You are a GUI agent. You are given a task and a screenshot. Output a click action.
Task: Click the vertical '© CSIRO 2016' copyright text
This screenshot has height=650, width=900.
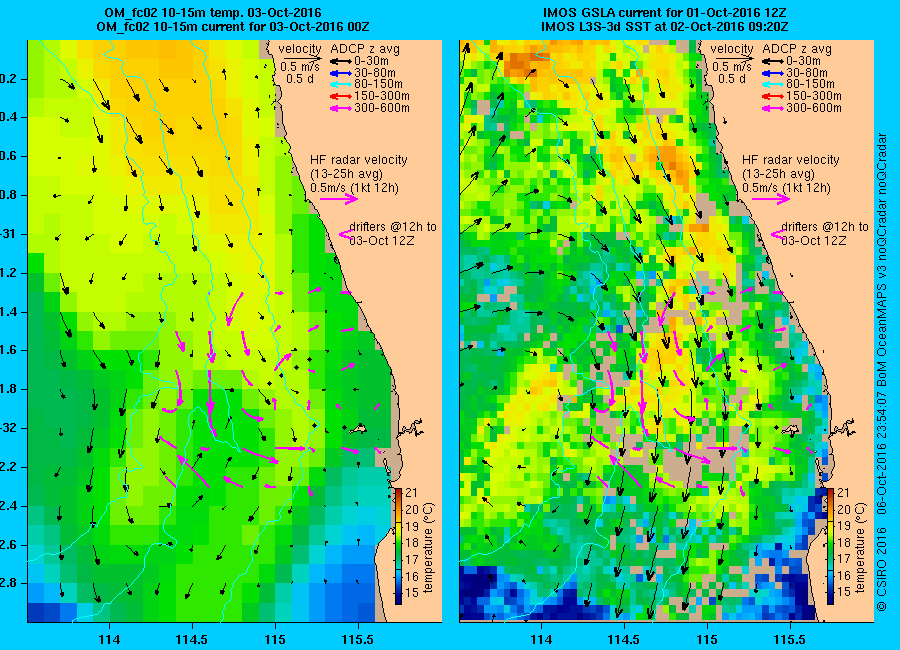tap(881, 571)
